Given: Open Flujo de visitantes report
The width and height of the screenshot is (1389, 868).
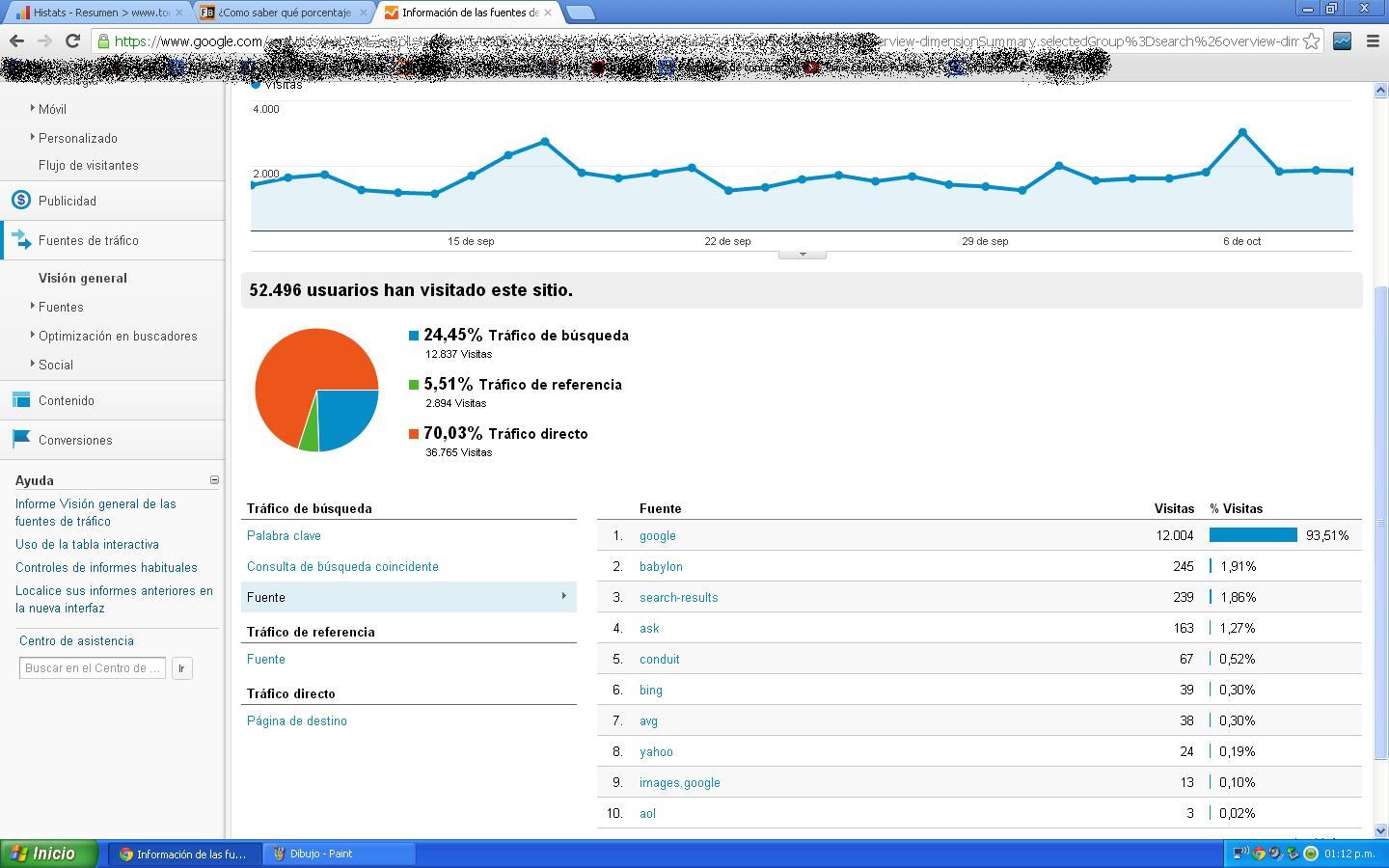Looking at the screenshot, I should point(88,165).
